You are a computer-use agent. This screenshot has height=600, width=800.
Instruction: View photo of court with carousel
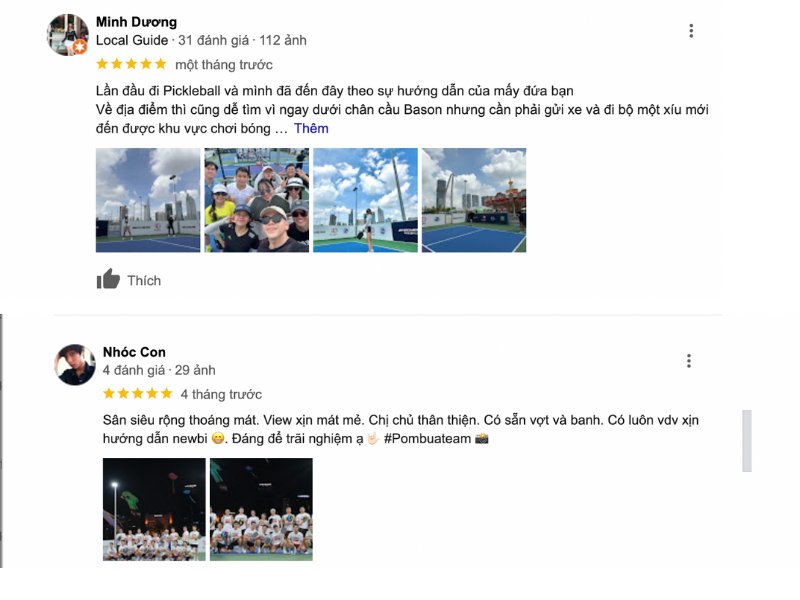[474, 200]
